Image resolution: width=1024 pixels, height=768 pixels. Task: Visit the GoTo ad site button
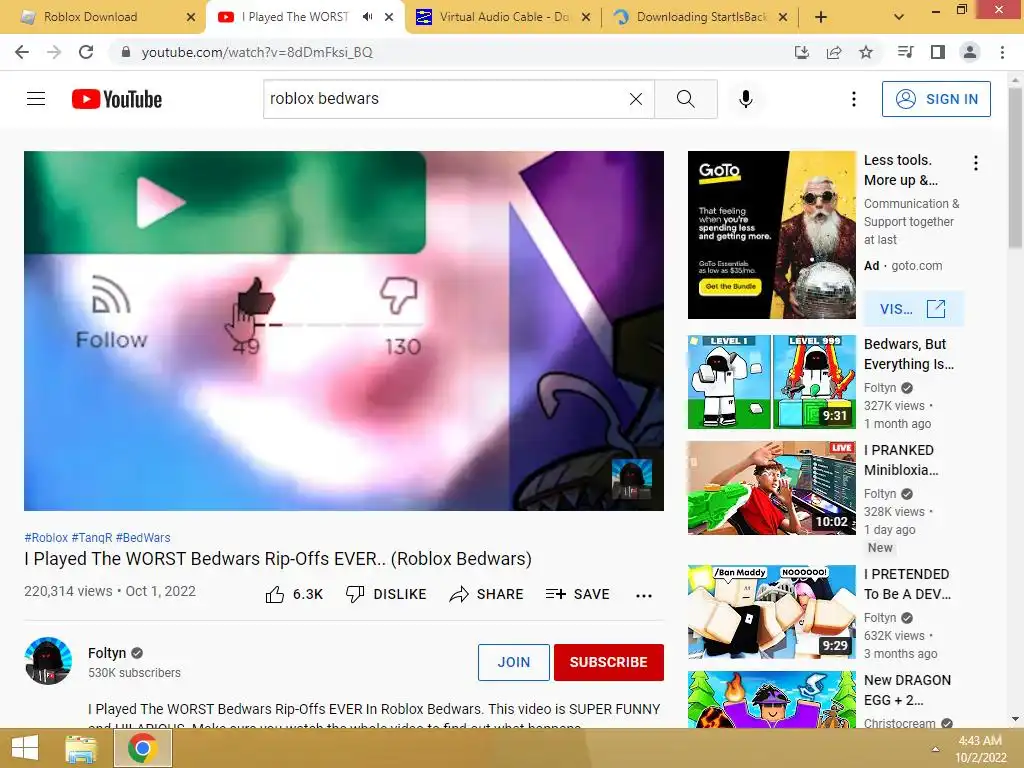(x=913, y=309)
